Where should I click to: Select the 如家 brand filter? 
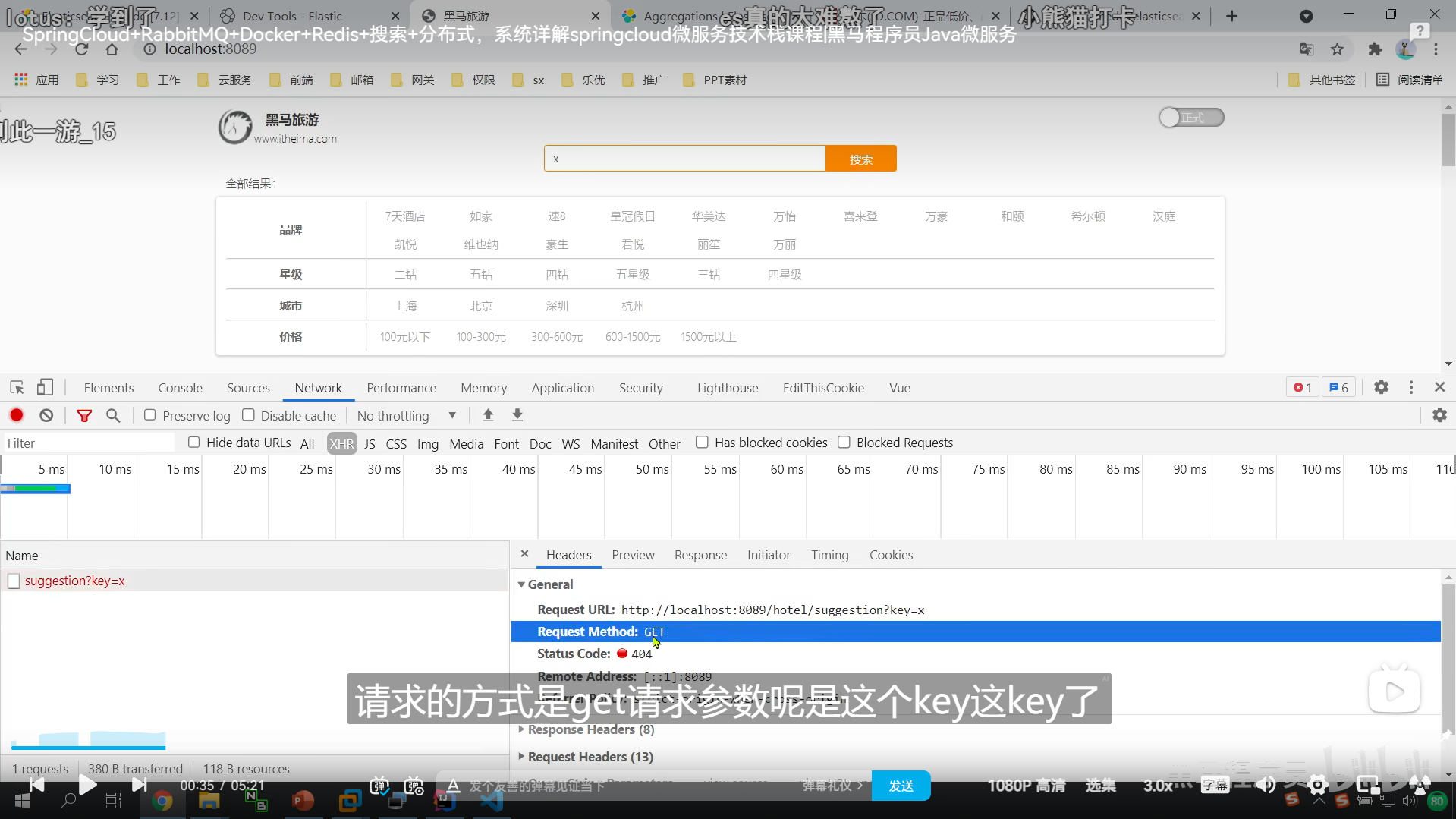481,216
